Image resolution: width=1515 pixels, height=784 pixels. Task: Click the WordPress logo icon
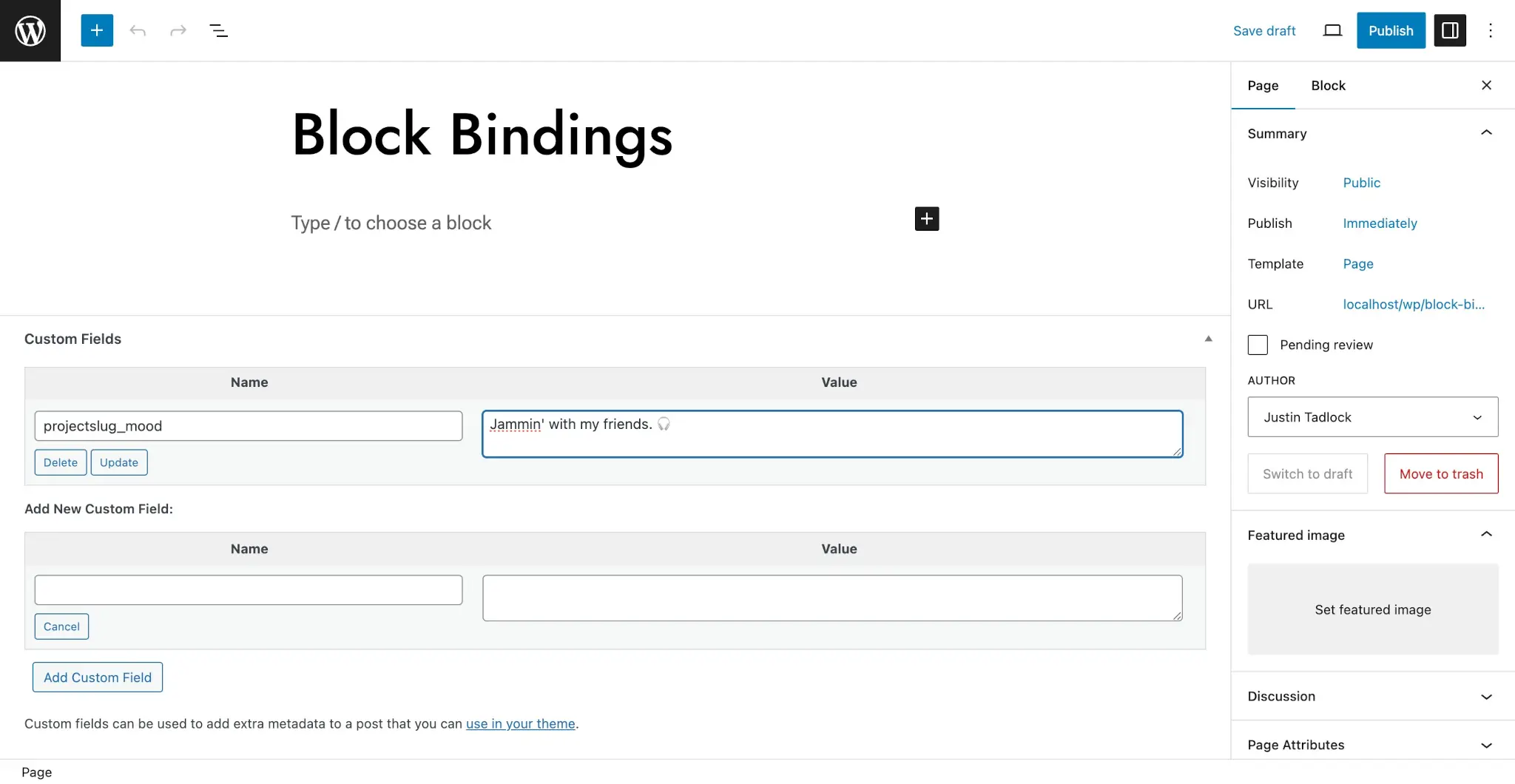[30, 30]
